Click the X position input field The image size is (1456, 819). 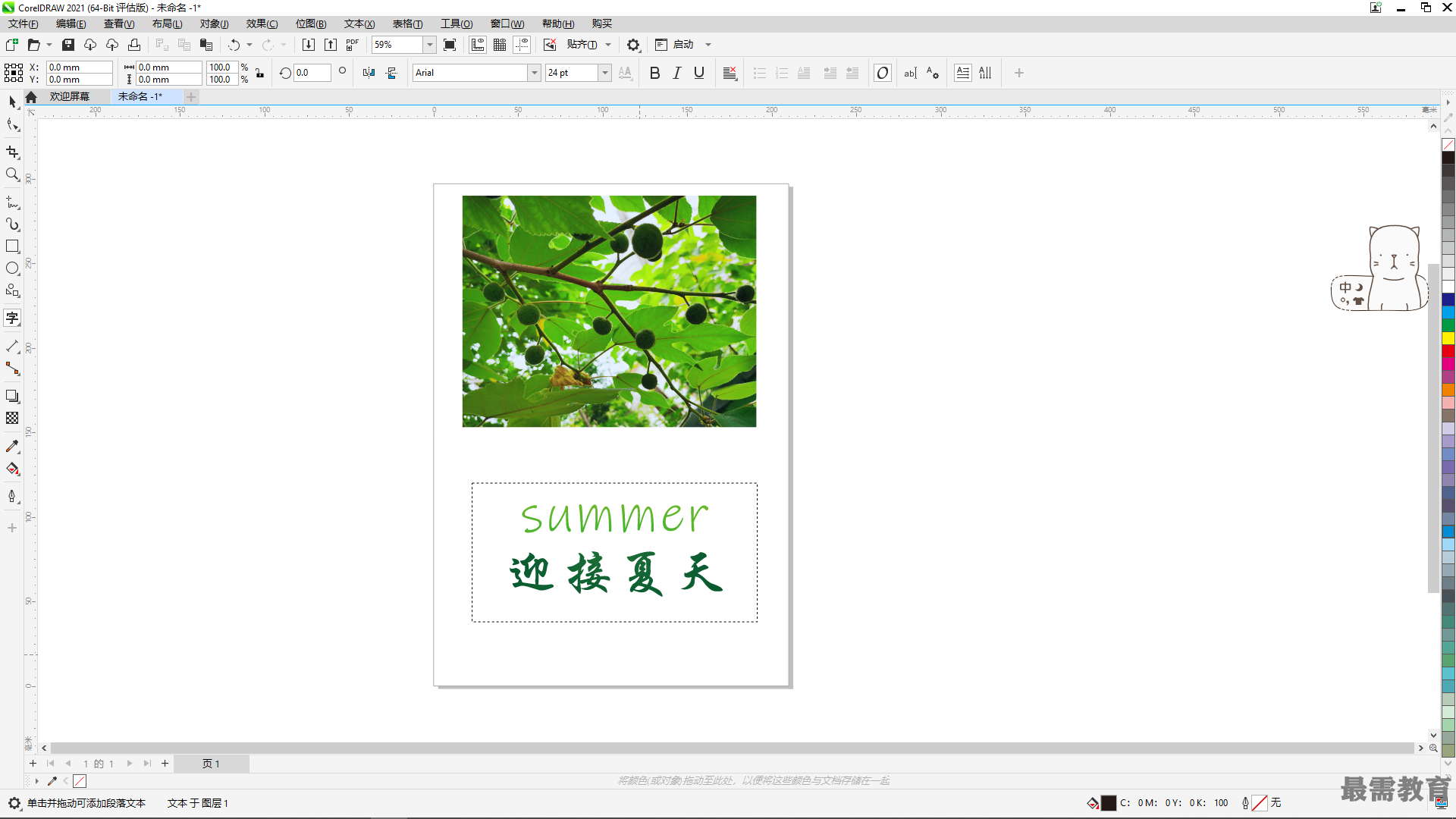coord(79,67)
